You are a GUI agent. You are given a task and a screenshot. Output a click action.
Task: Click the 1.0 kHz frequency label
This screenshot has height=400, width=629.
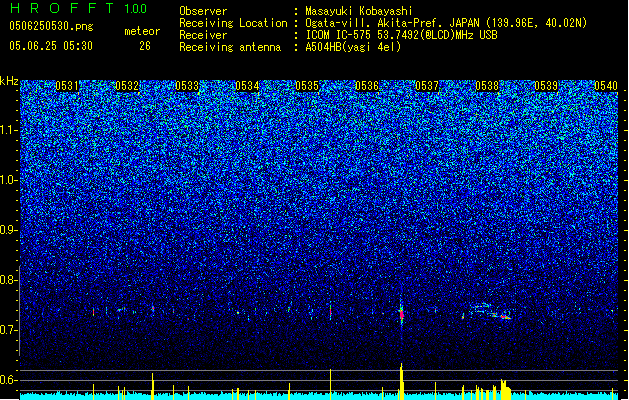9,180
